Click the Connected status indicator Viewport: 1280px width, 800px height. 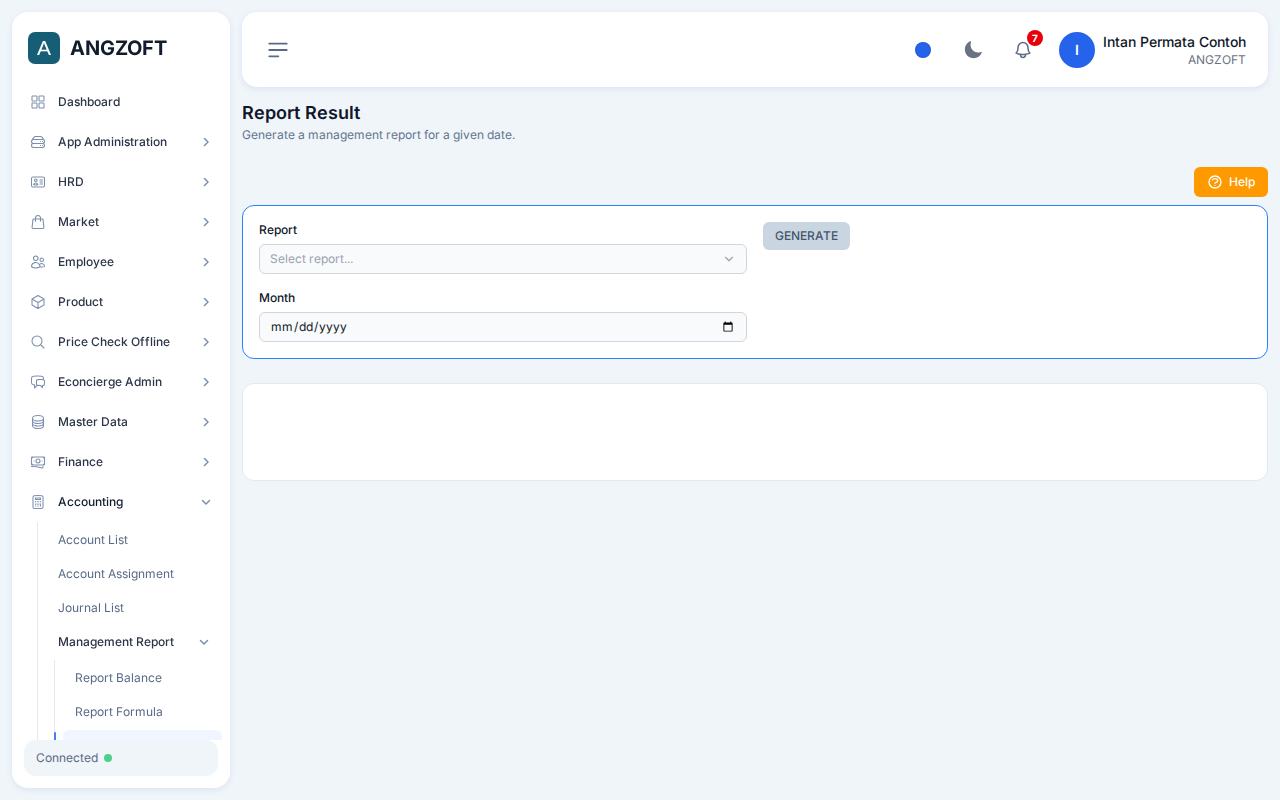[x=121, y=758]
